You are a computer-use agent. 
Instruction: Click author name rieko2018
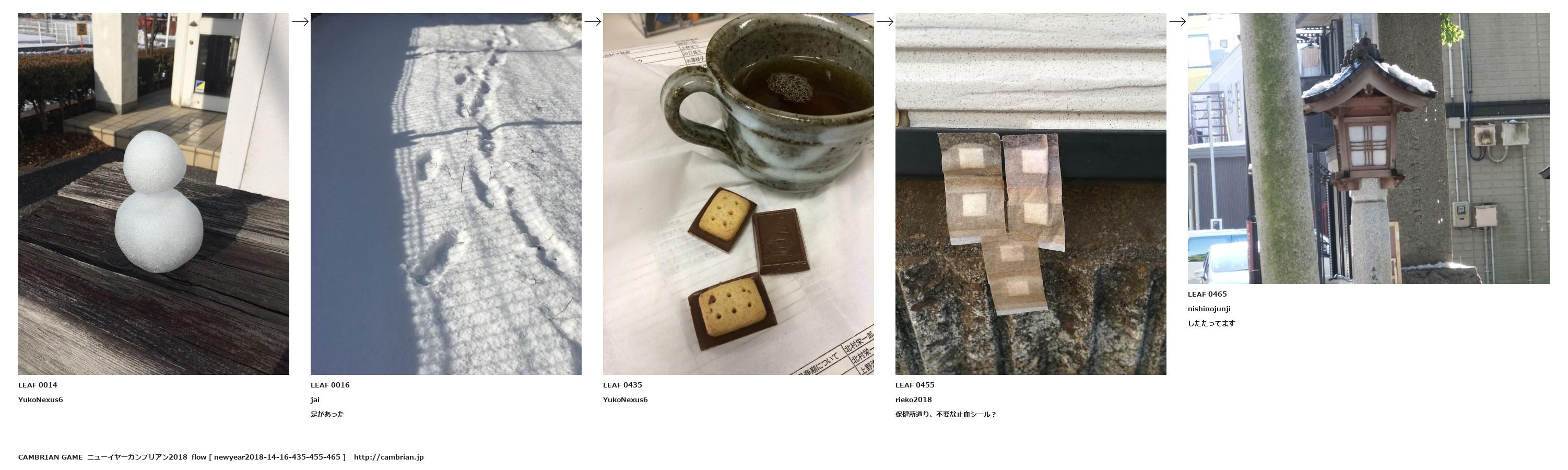pos(913,400)
